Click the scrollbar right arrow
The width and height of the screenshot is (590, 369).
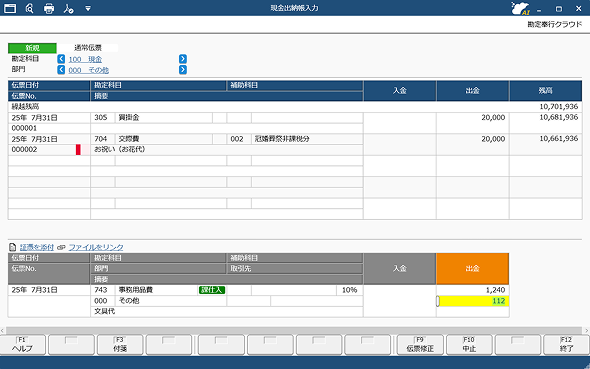(586, 330)
